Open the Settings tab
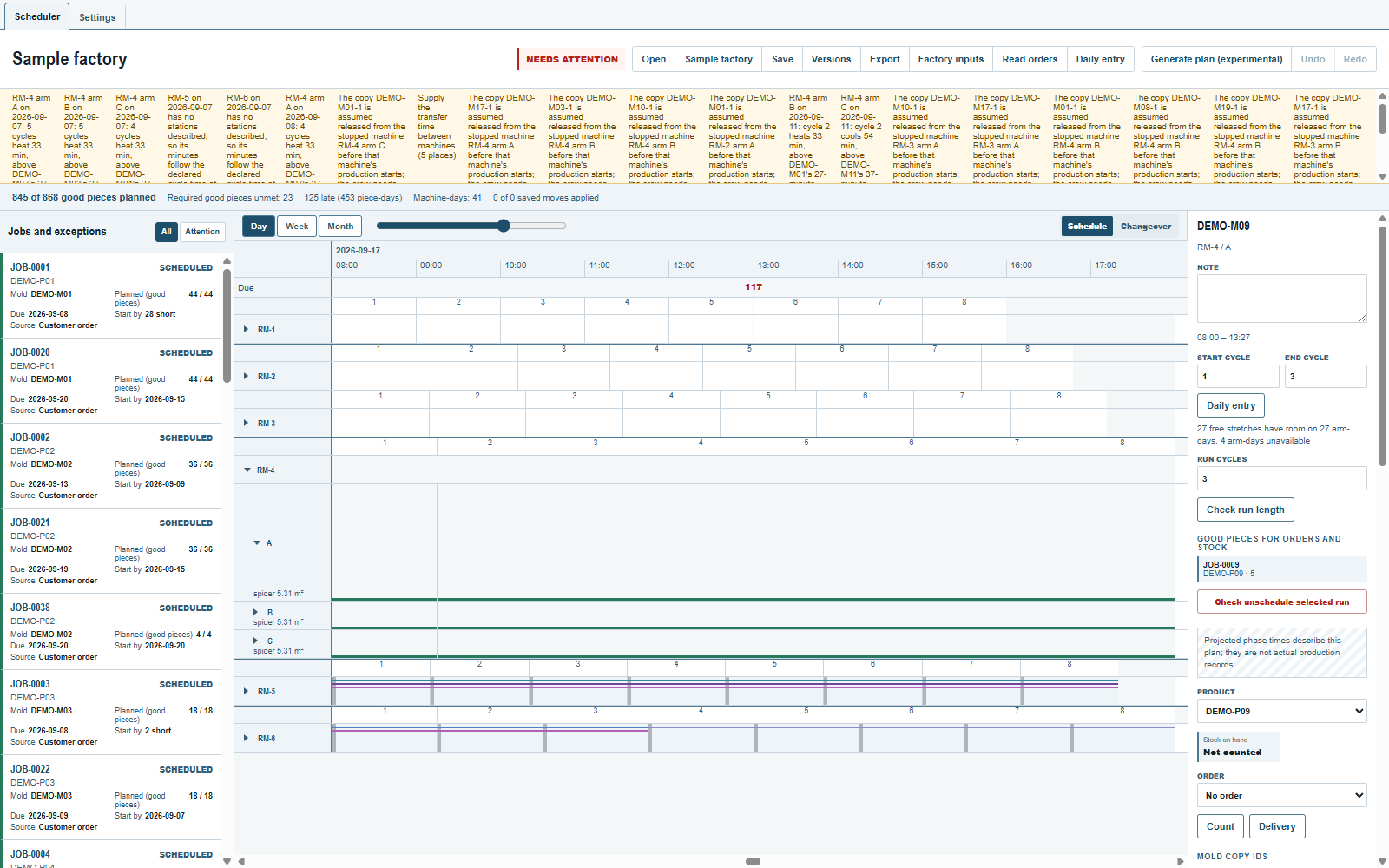Image resolution: width=1389 pixels, height=868 pixels. tap(97, 17)
